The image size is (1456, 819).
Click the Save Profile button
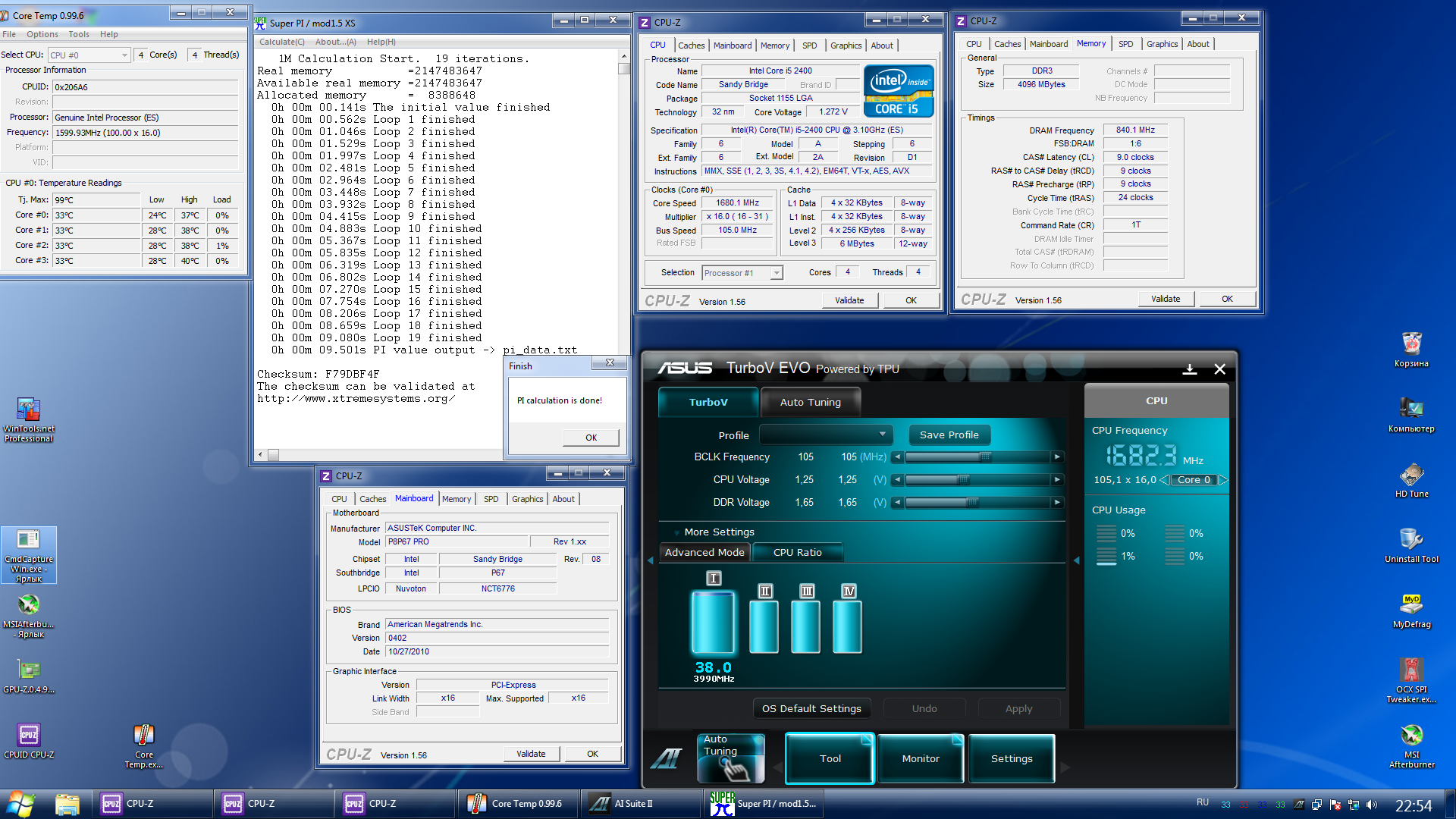click(949, 435)
